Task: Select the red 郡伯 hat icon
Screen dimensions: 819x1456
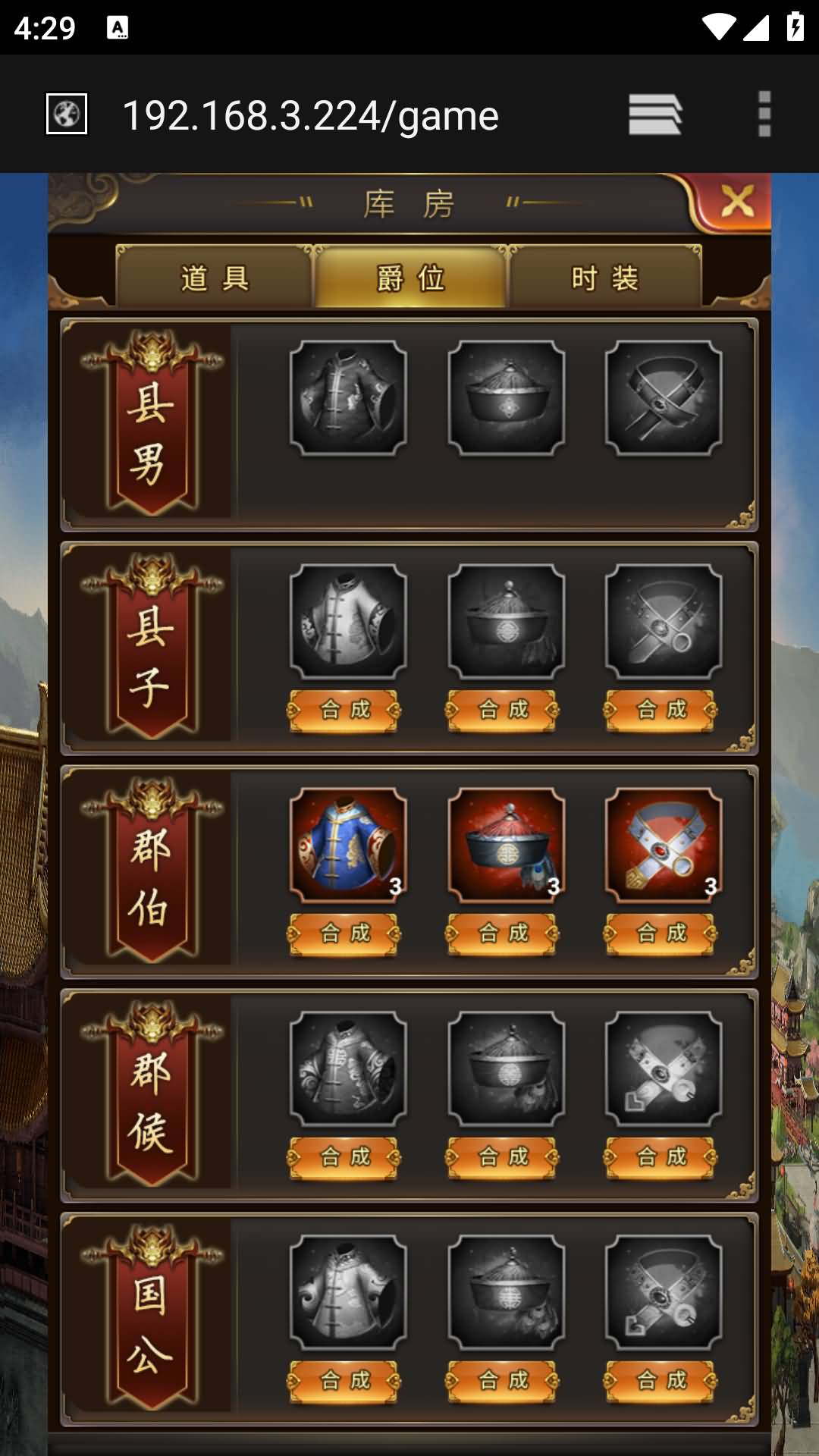Action: [506, 846]
